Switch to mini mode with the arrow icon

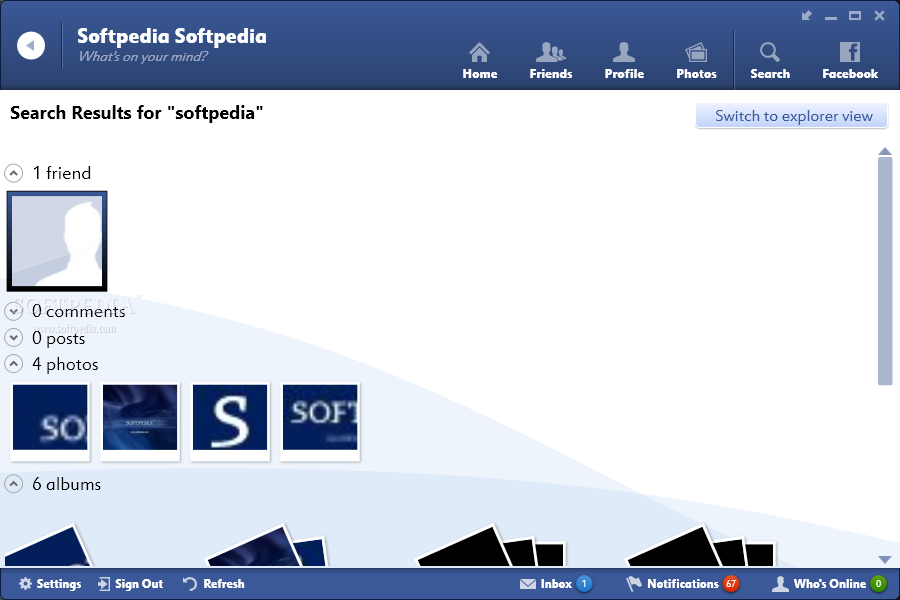(x=807, y=16)
